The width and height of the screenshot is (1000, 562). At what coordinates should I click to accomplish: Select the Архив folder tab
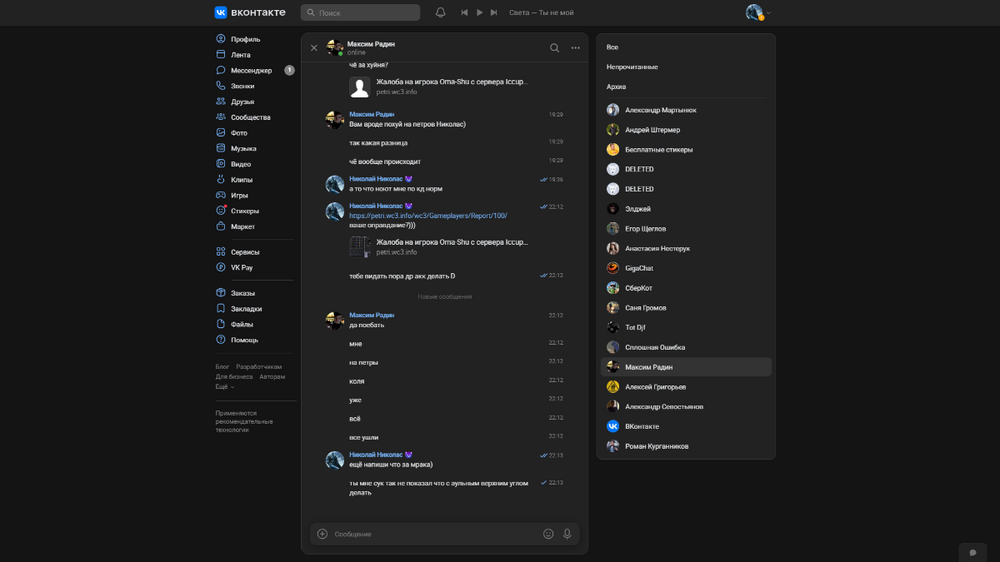click(616, 87)
